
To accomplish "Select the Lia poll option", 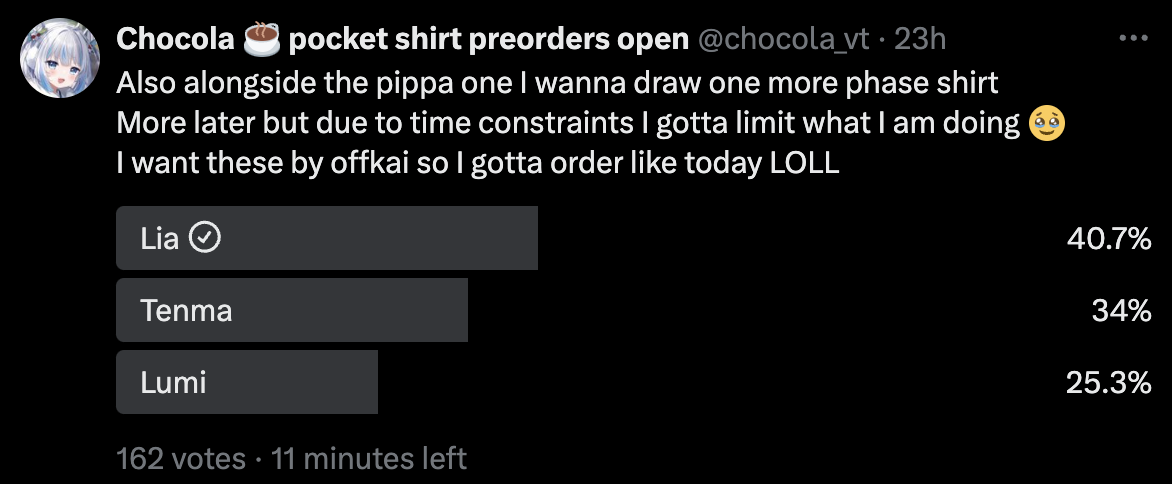I will coord(326,238).
